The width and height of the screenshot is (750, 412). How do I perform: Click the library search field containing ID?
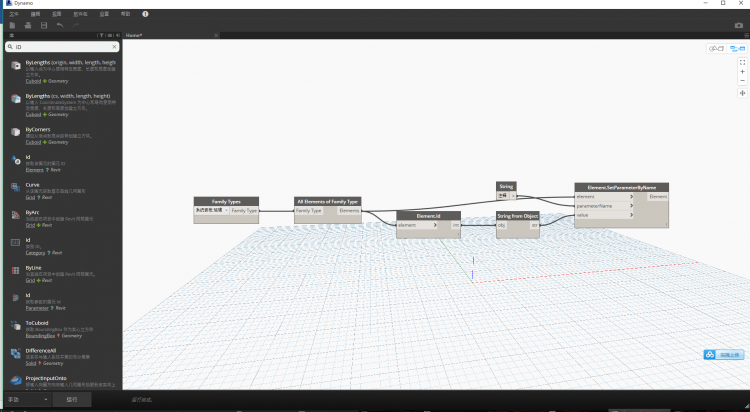tap(62, 46)
